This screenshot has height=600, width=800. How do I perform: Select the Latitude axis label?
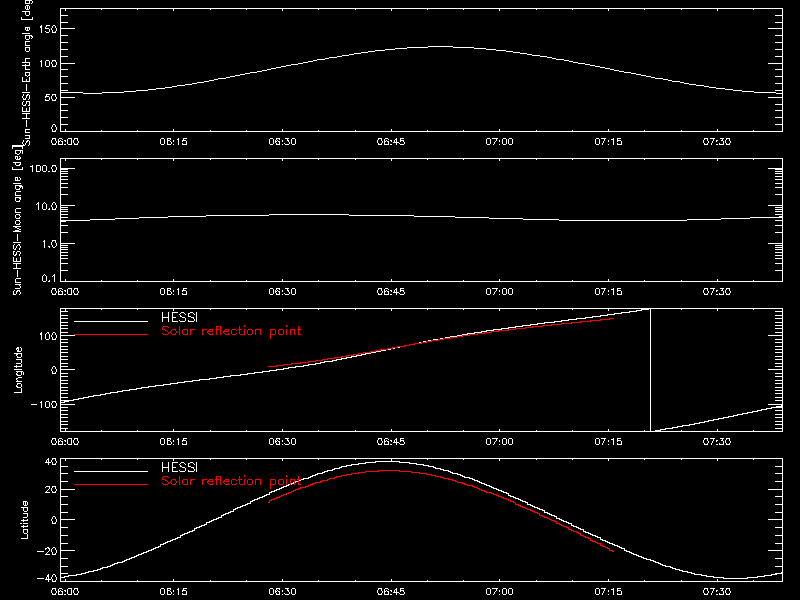pyautogui.click(x=24, y=520)
